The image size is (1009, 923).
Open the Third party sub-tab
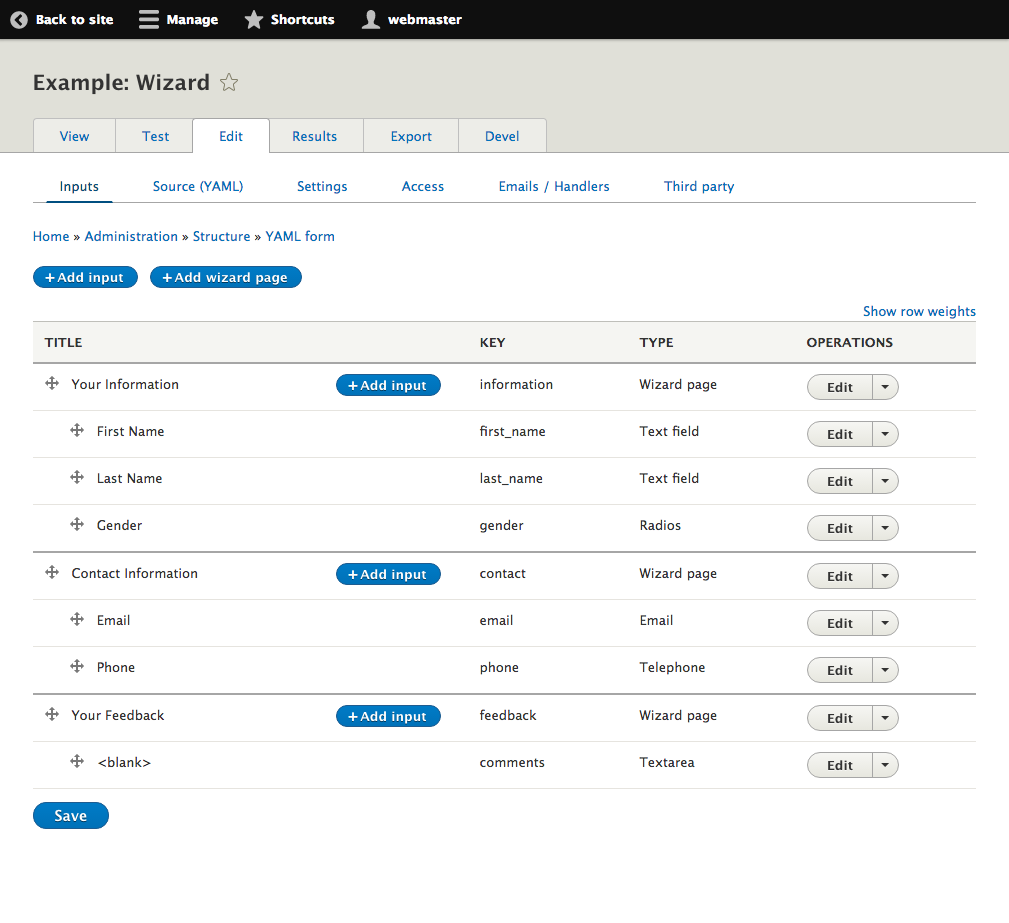(699, 186)
